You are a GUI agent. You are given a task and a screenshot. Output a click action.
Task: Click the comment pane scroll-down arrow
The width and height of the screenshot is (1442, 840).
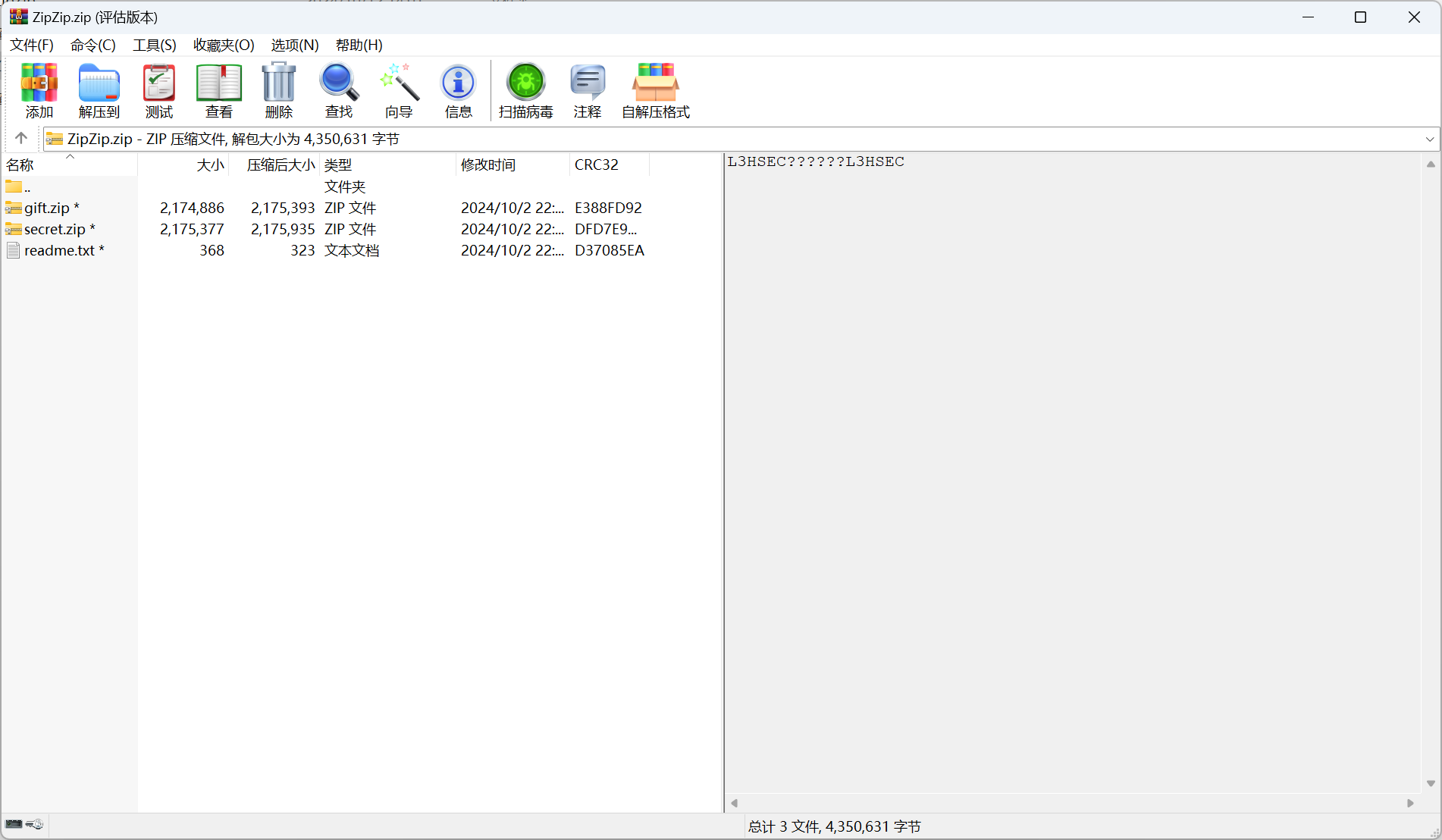click(x=1431, y=783)
